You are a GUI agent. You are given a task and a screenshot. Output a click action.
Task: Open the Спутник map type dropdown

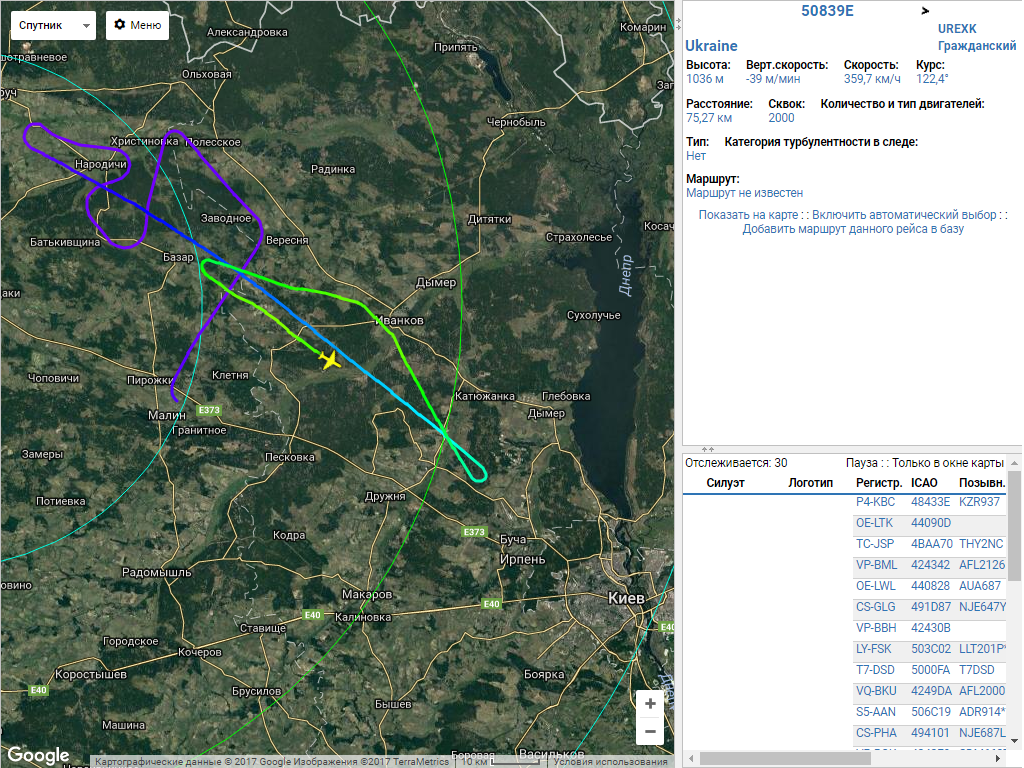(57, 25)
